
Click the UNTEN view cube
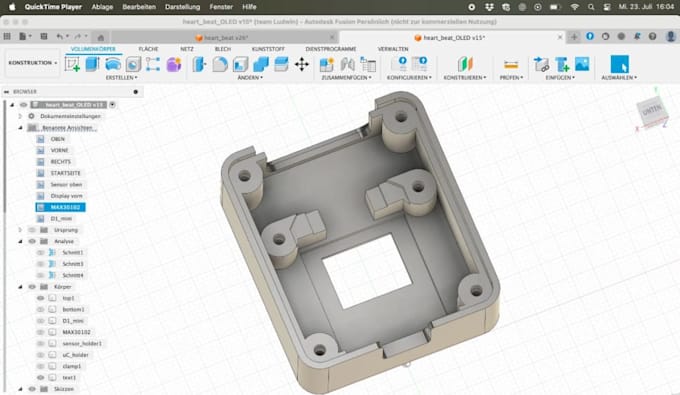pos(651,111)
